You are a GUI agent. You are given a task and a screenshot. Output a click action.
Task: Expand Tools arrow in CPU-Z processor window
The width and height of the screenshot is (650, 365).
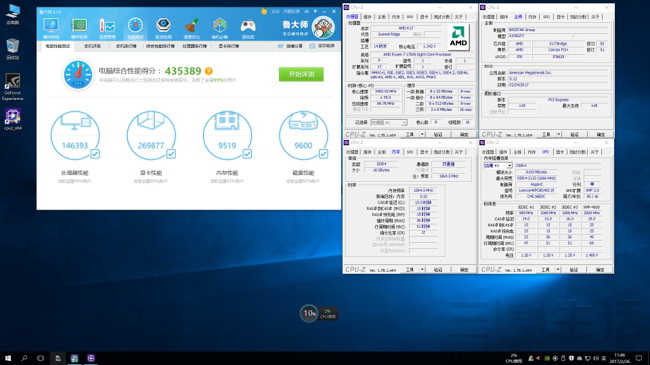click(422, 134)
